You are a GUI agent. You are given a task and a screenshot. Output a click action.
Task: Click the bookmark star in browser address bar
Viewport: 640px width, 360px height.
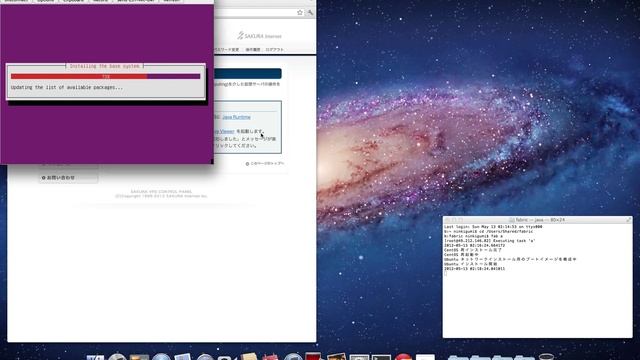(300, 13)
